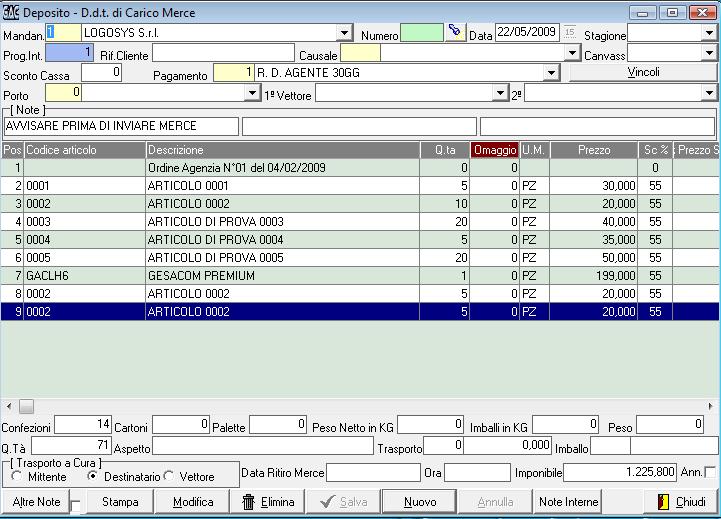Viewport: 721px width, 519px height.
Task: Open the 1º Vettore dropdown
Action: pyautogui.click(x=500, y=93)
